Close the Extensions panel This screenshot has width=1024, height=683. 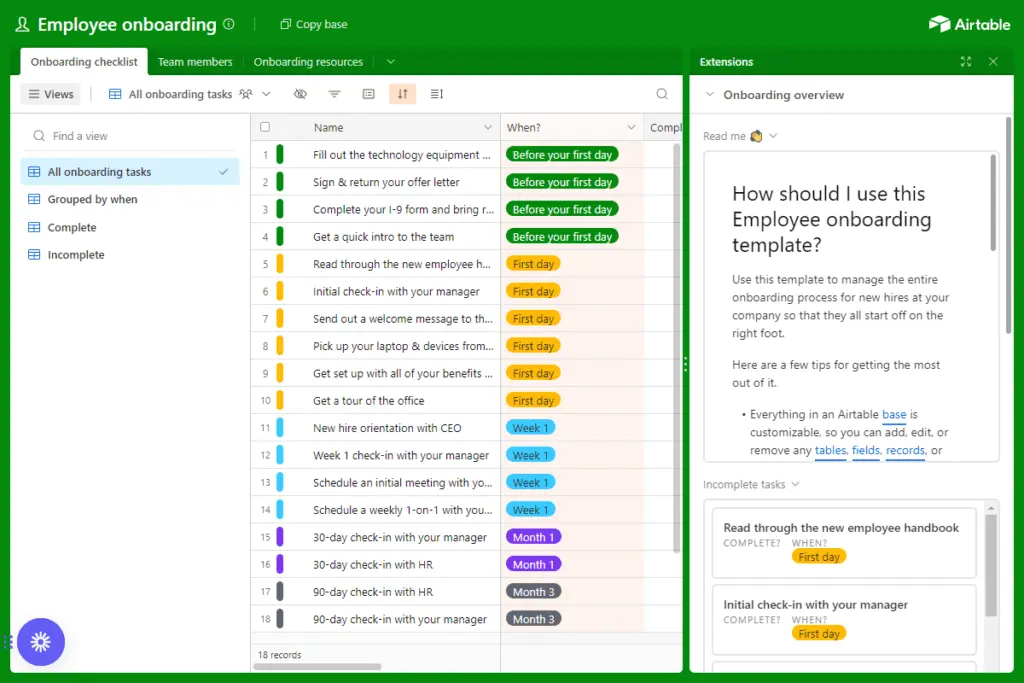coord(993,61)
